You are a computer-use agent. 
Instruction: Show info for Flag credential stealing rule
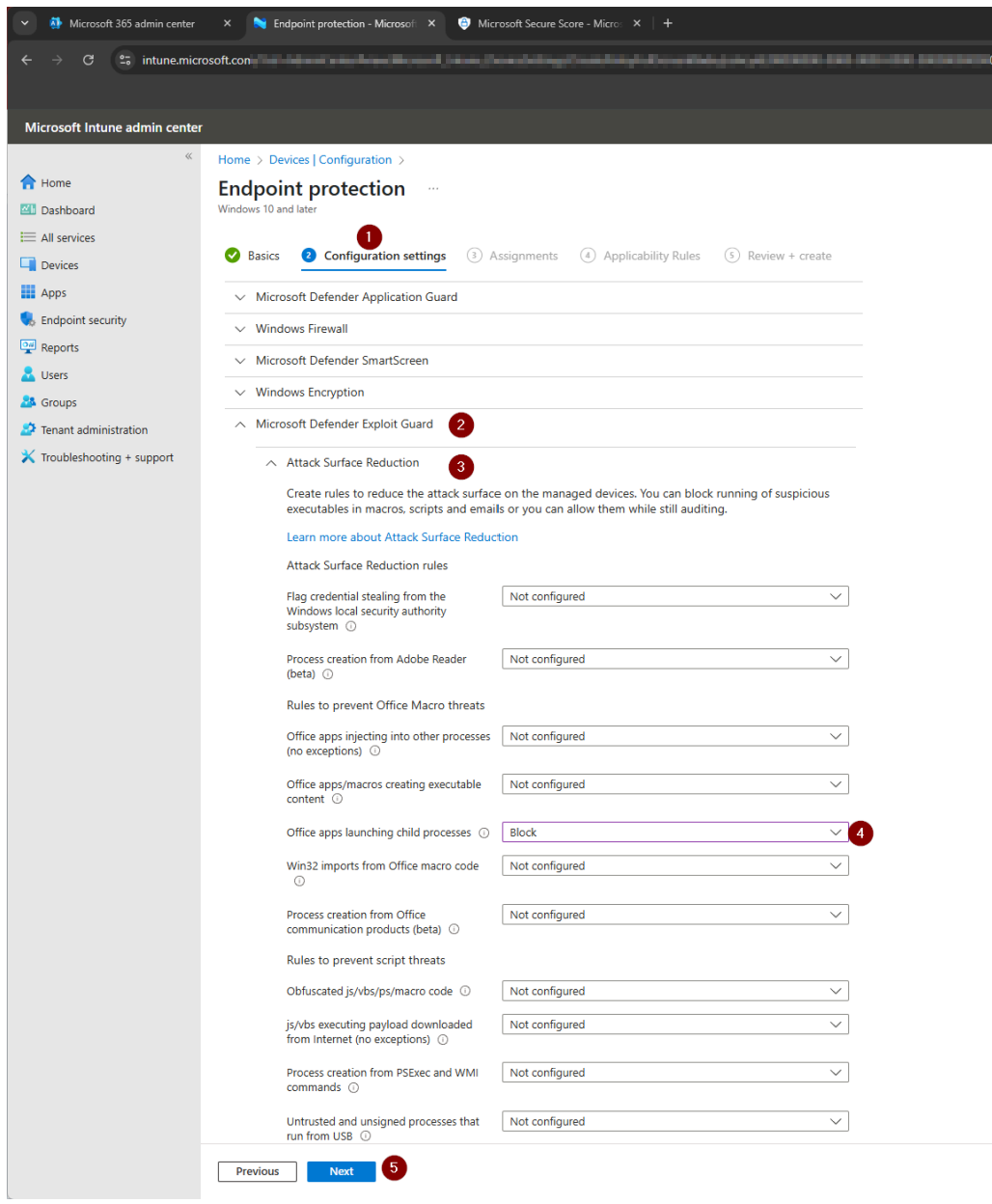[351, 626]
